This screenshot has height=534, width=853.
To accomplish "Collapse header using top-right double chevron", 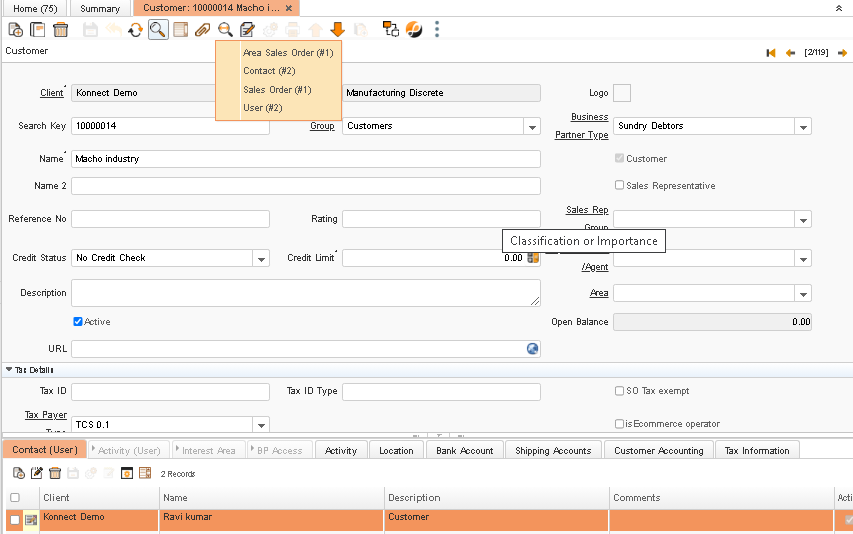I will point(839,8).
